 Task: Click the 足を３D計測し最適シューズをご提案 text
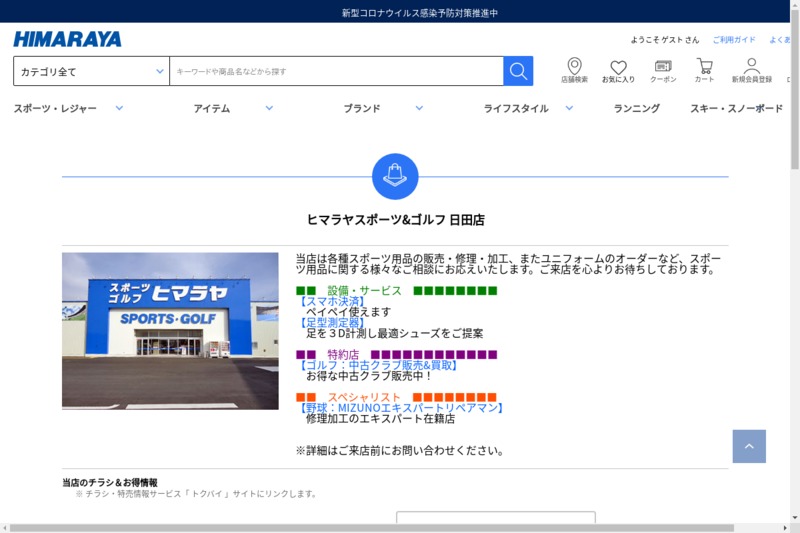coord(394,334)
